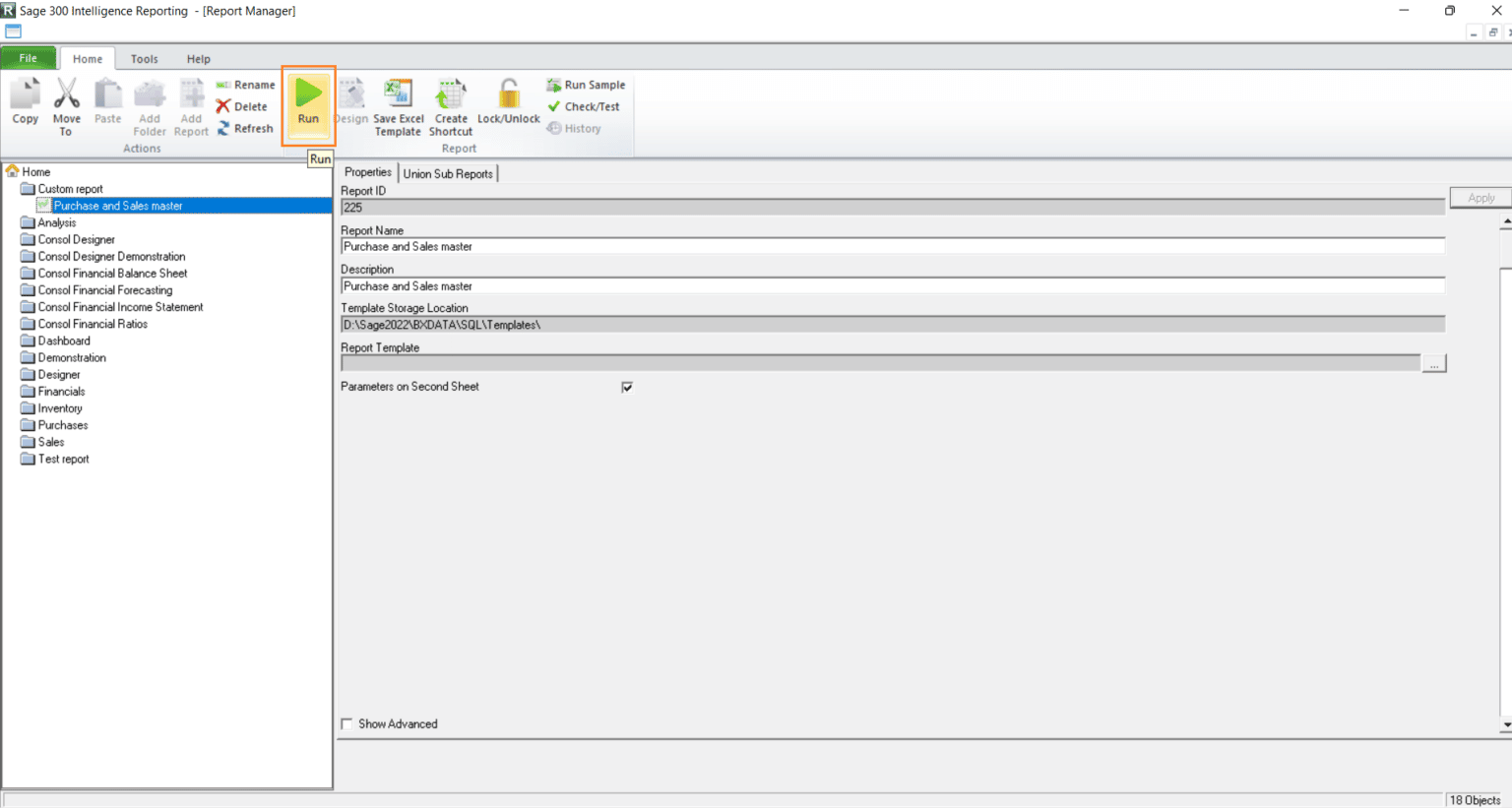This screenshot has height=808, width=1512.
Task: Uncheck Parameters on Second Sheet
Action: click(627, 387)
